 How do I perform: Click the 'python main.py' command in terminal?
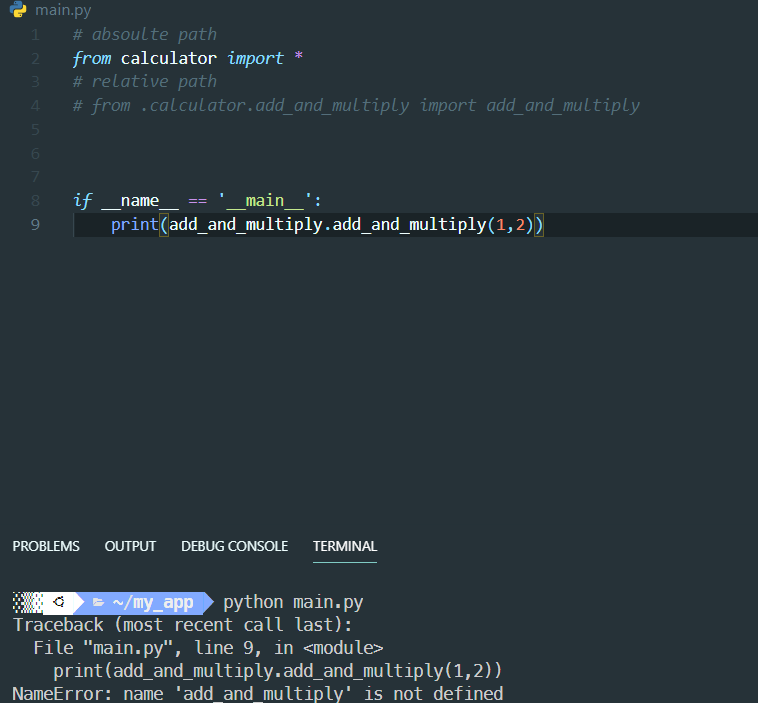coord(292,602)
